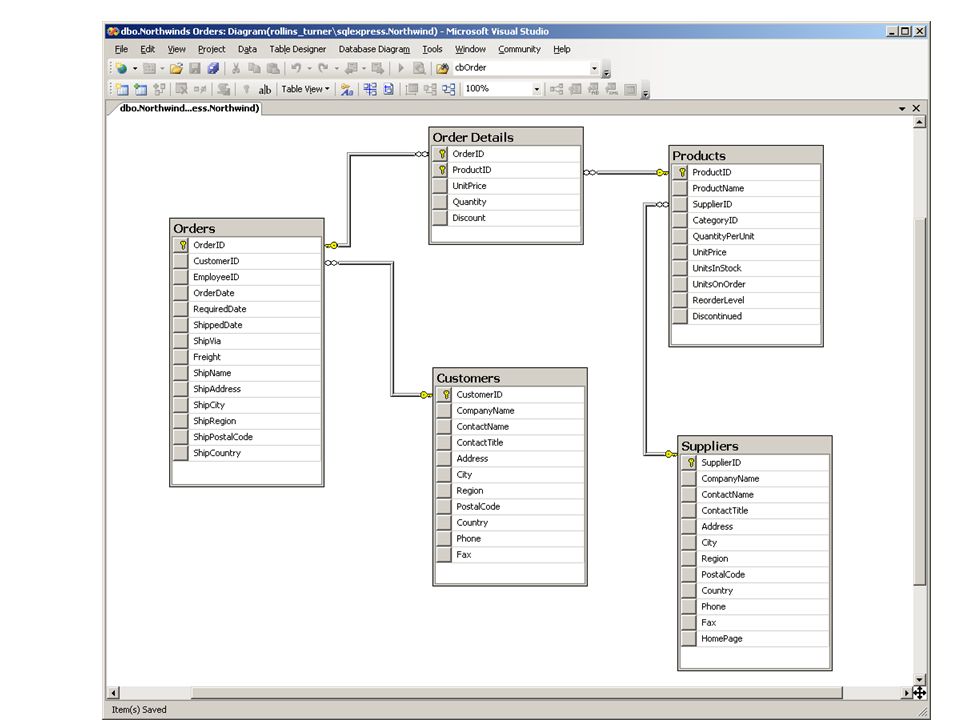Select the Suppliers table title bar
The height and width of the screenshot is (720, 960).
click(754, 446)
